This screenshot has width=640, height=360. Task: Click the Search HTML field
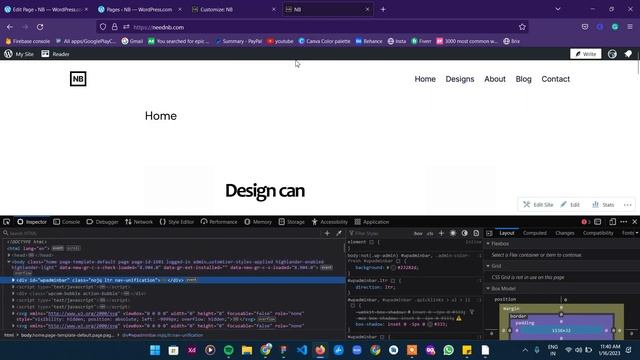pyautogui.click(x=161, y=233)
